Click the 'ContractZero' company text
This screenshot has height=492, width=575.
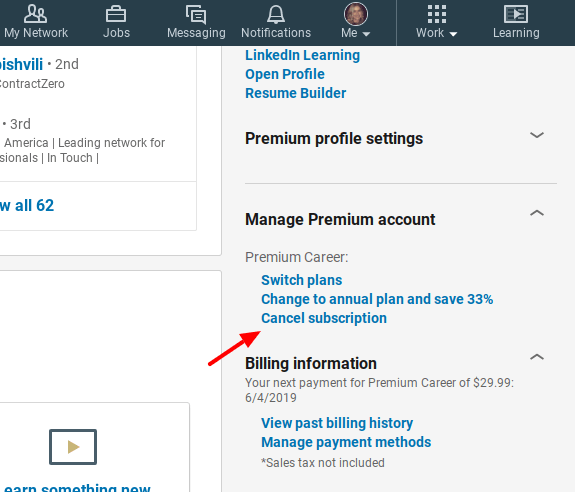[32, 84]
